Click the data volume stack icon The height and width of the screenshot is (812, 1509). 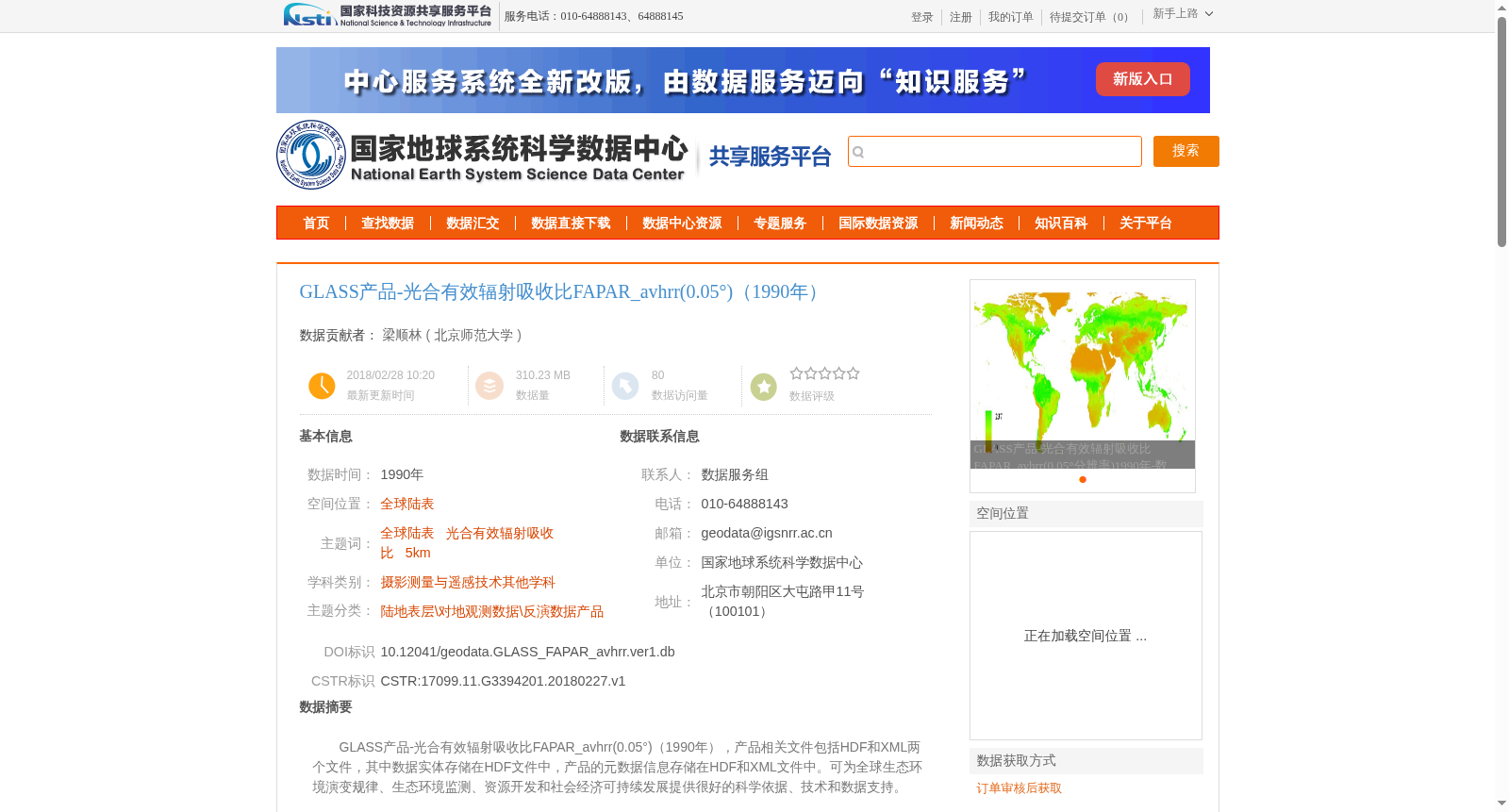point(489,386)
